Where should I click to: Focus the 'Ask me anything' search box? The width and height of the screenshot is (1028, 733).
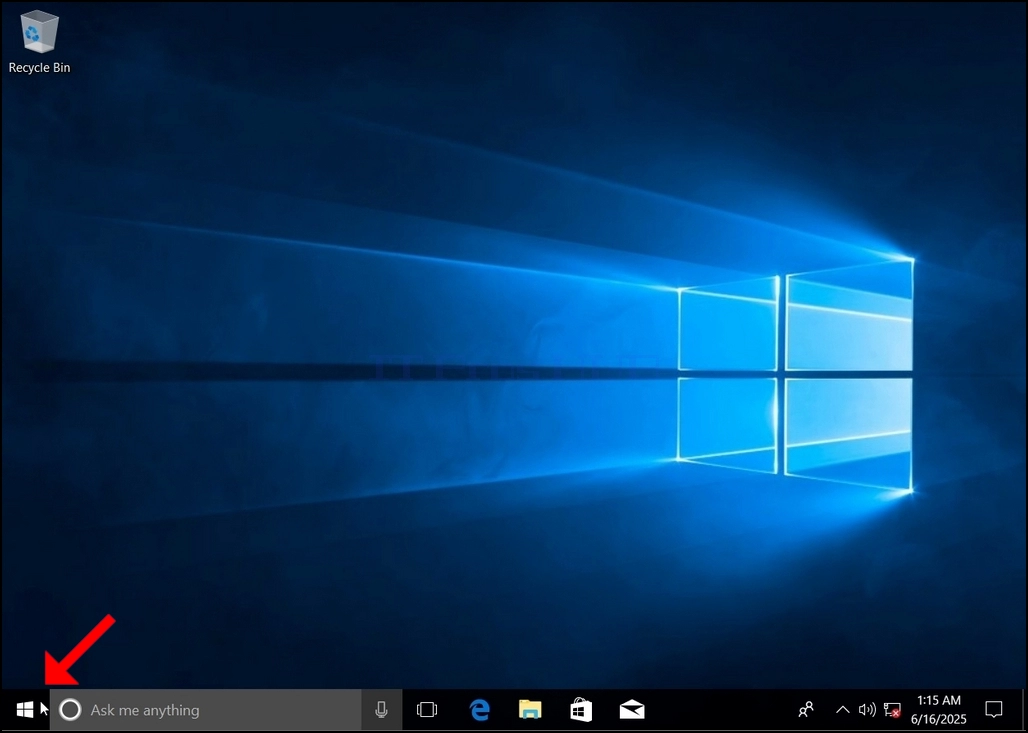coord(205,709)
